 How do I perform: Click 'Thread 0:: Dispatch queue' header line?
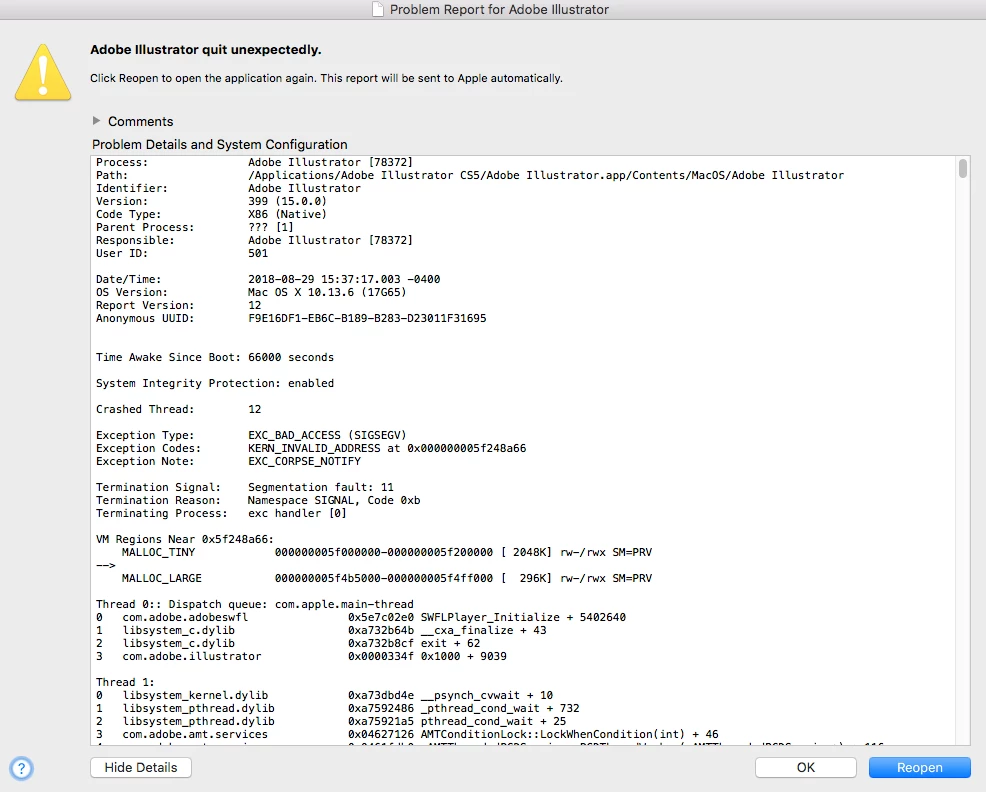(x=254, y=605)
